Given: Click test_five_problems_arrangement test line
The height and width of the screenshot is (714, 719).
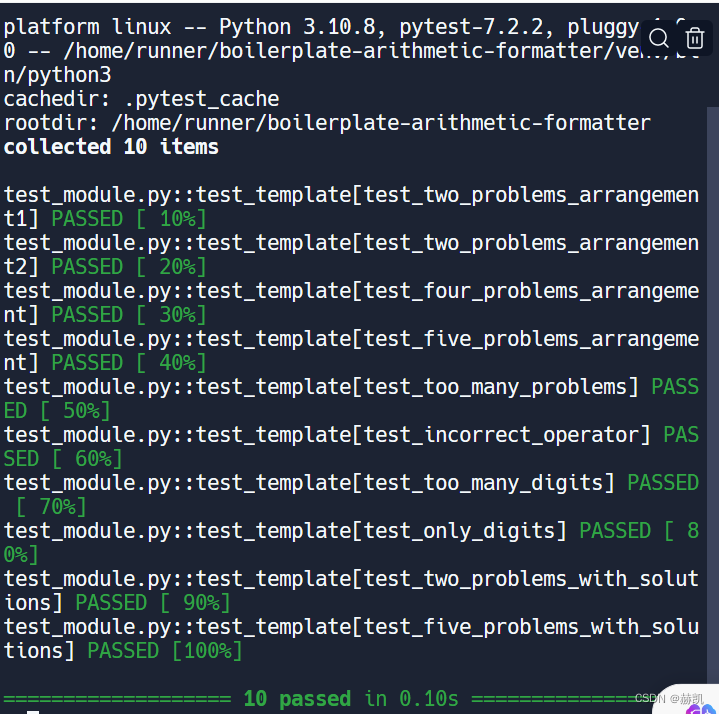Looking at the screenshot, I should (x=351, y=351).
